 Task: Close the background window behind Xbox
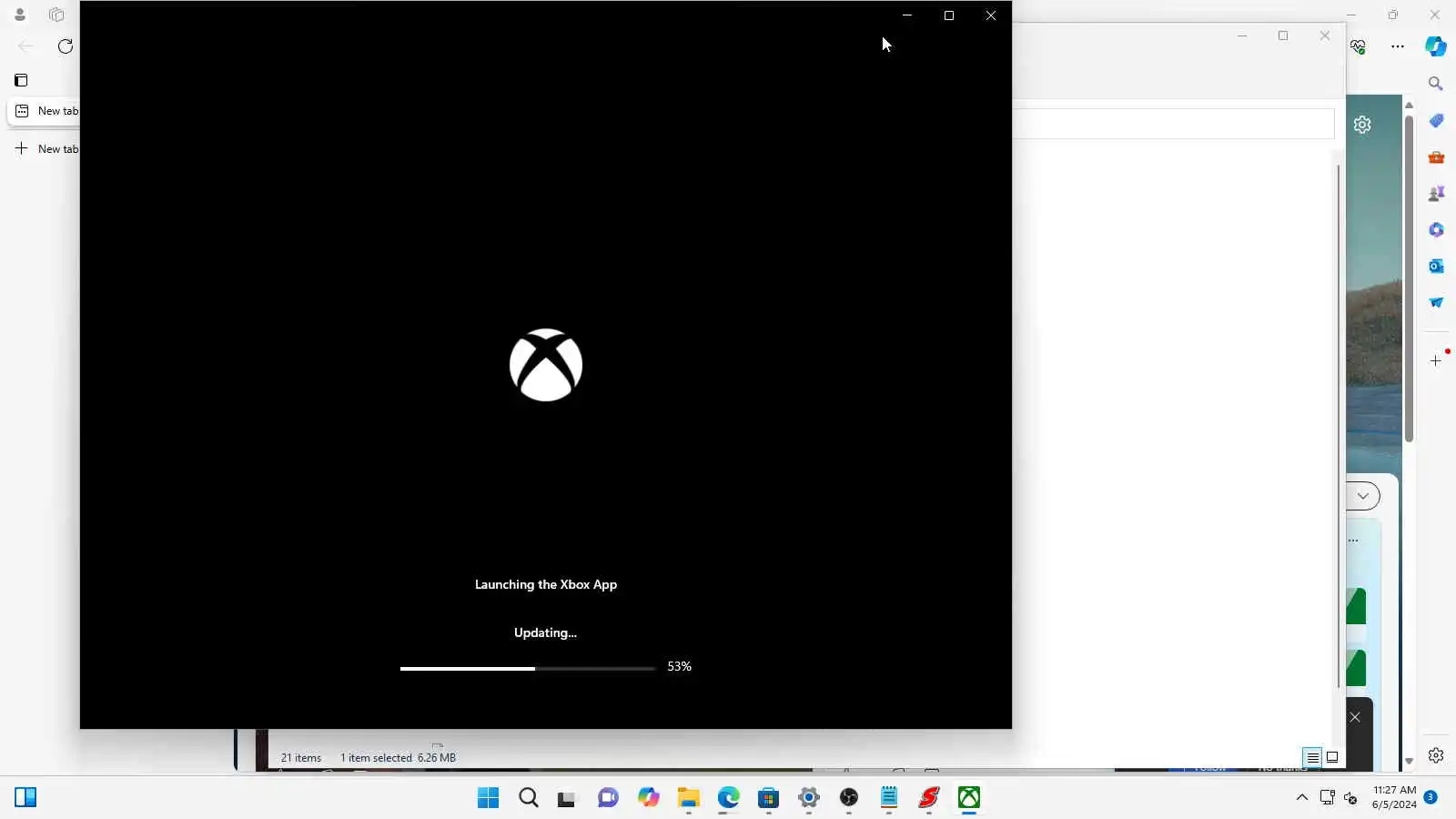point(1325,35)
